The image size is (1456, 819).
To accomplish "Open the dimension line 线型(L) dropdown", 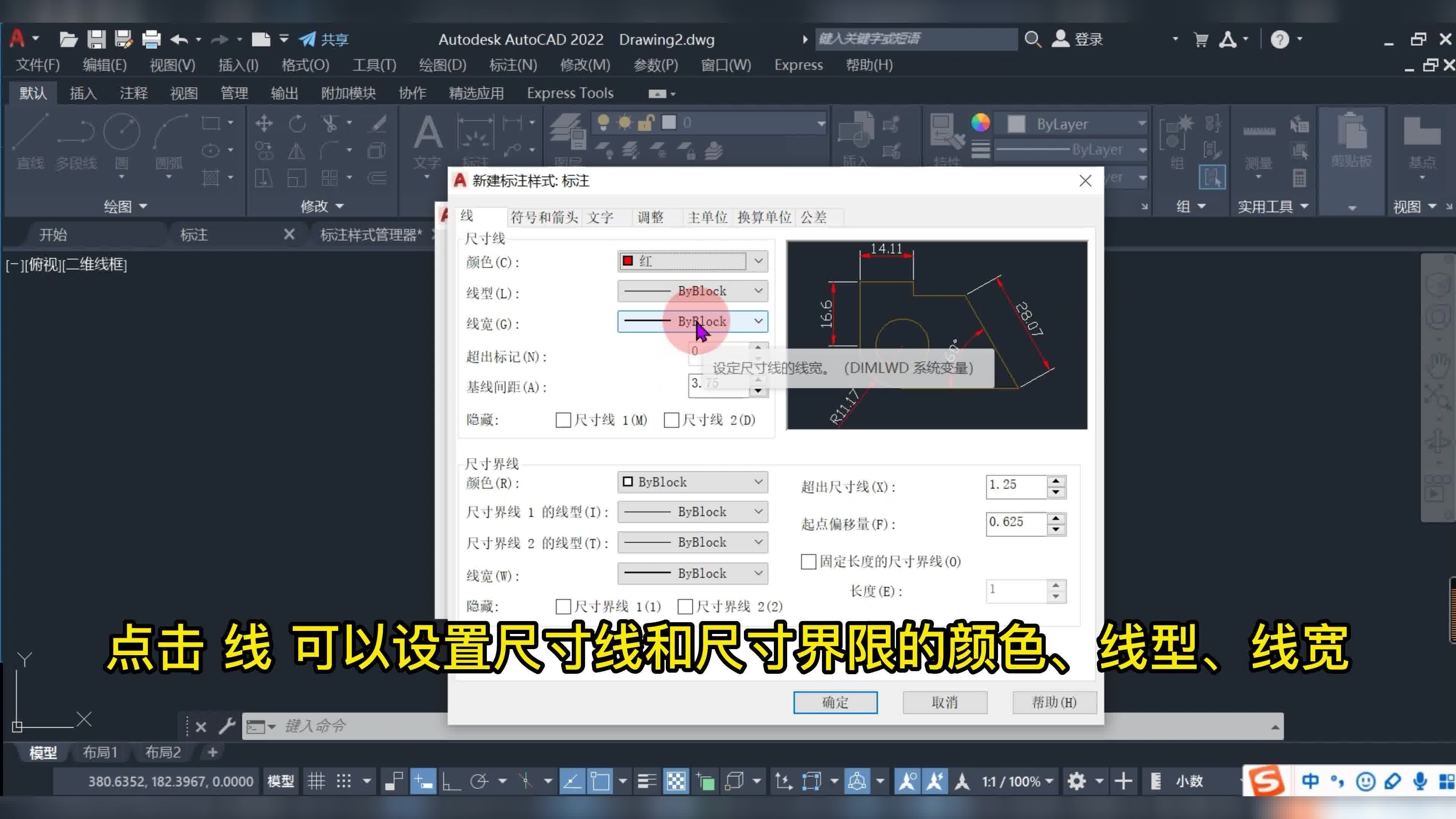I will 692,291.
